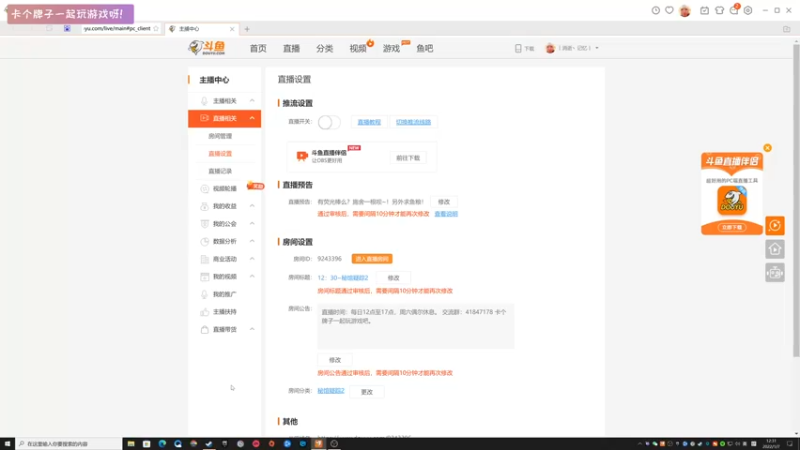Open the user account dropdown arrow

(x=597, y=48)
